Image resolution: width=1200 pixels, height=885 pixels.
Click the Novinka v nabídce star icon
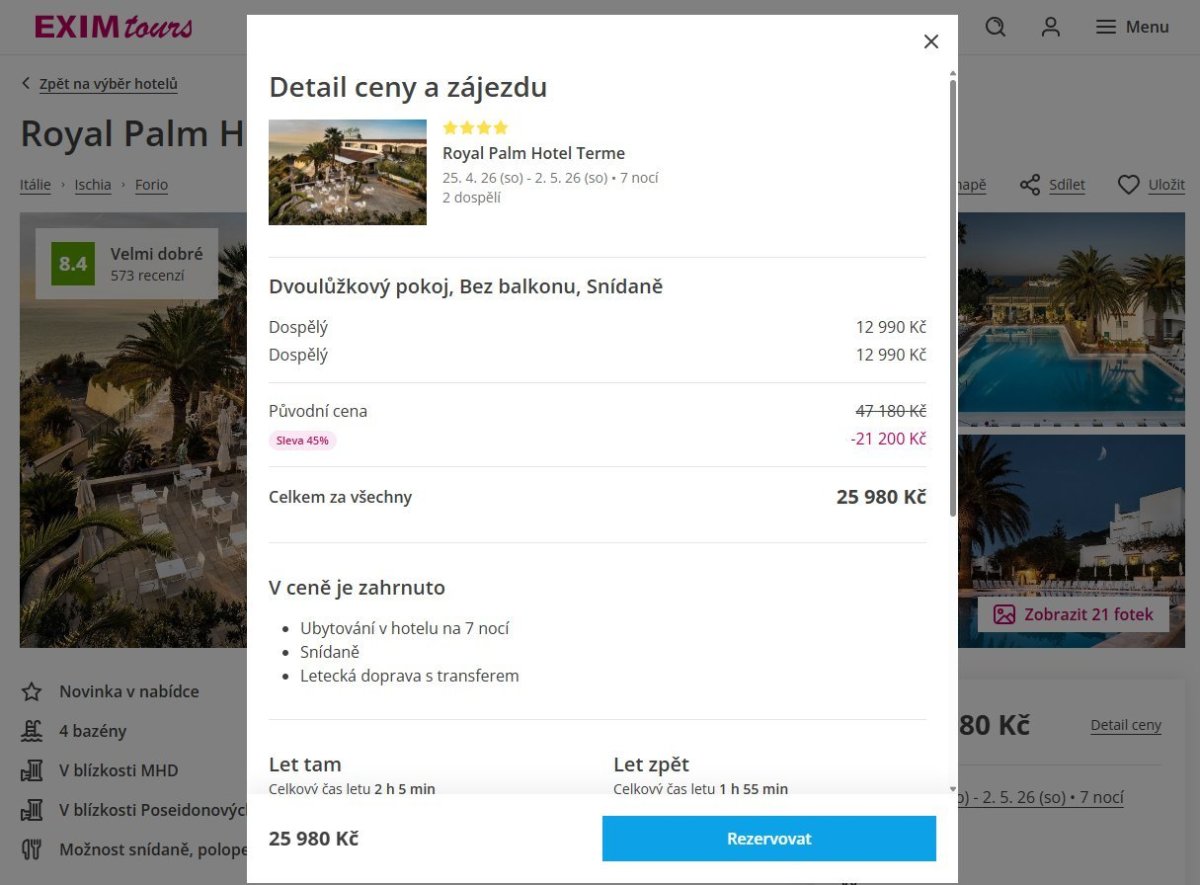pyautogui.click(x=32, y=691)
